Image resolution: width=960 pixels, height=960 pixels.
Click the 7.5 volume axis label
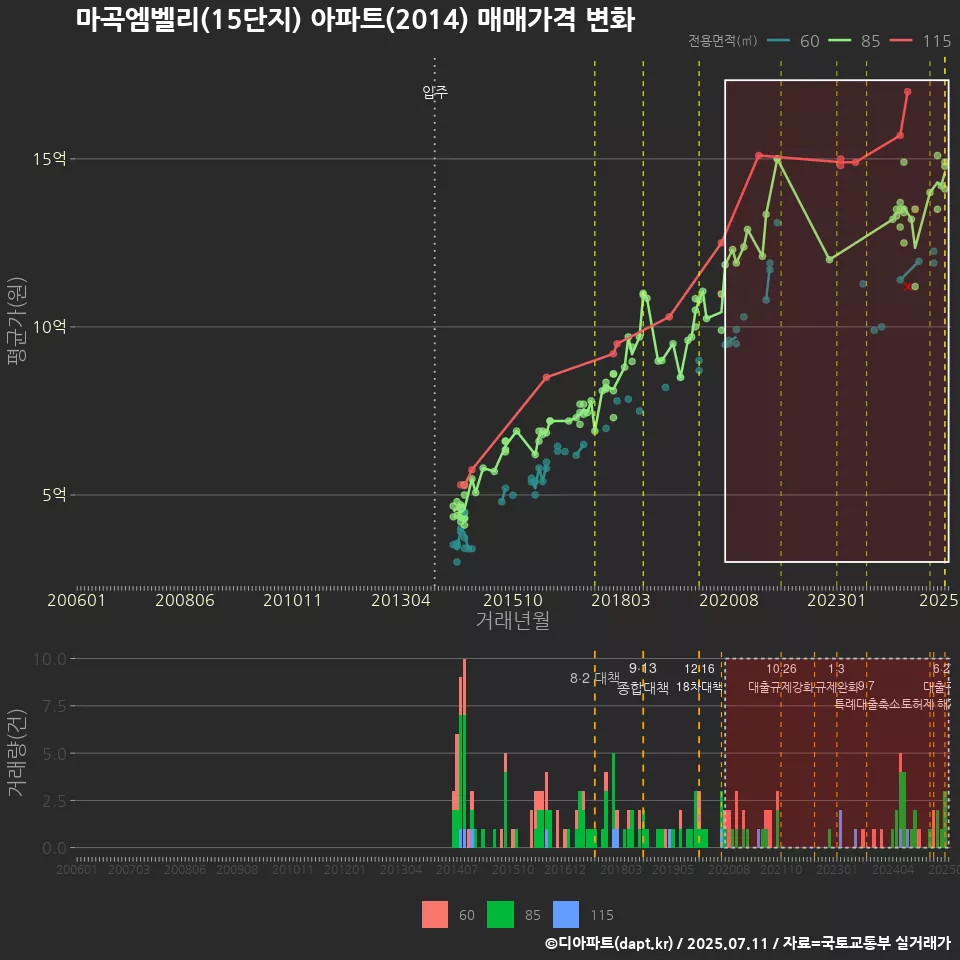[54, 706]
